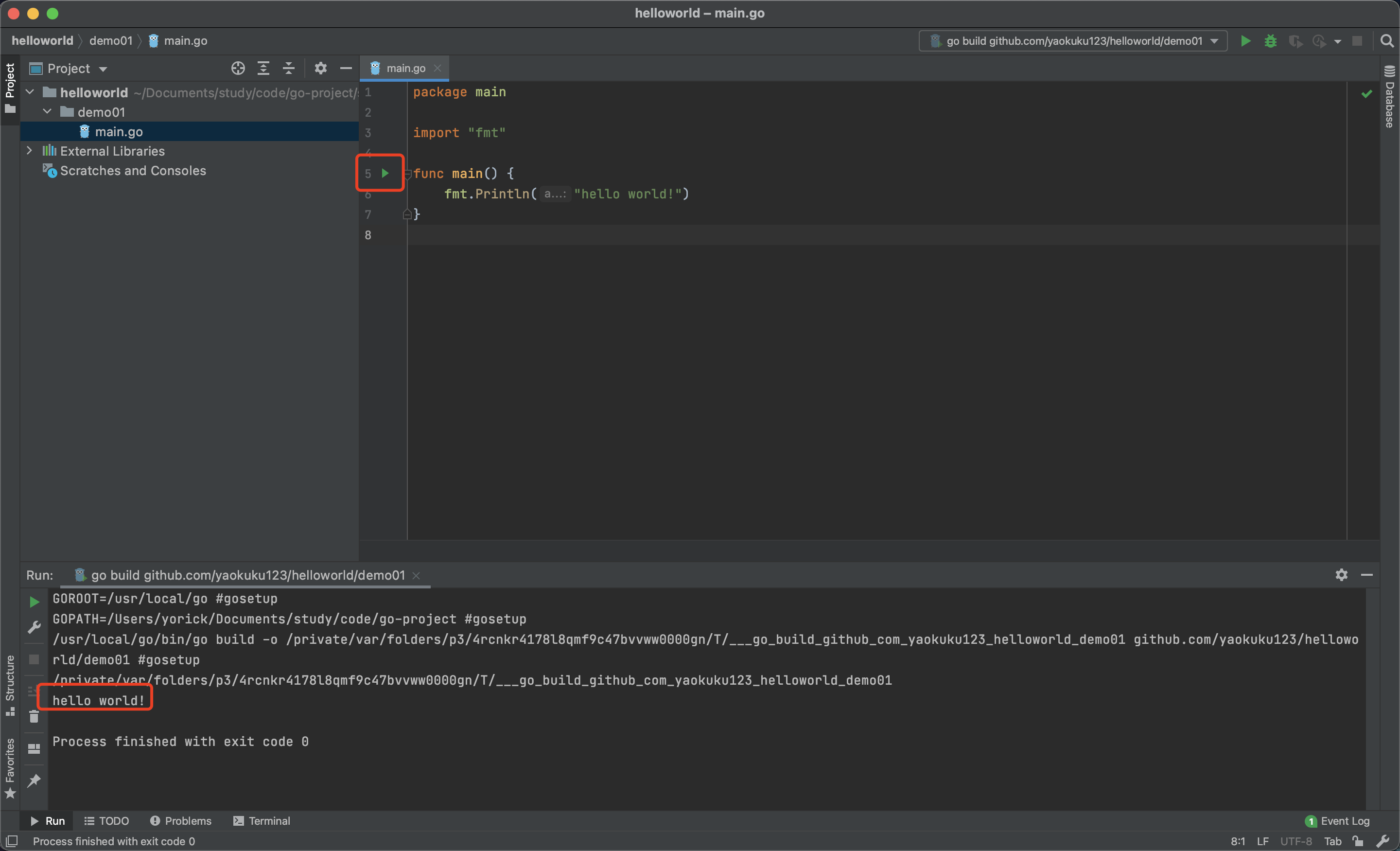Rerun program using Run panel green arrow
This screenshot has height=851, width=1400.
tap(34, 602)
